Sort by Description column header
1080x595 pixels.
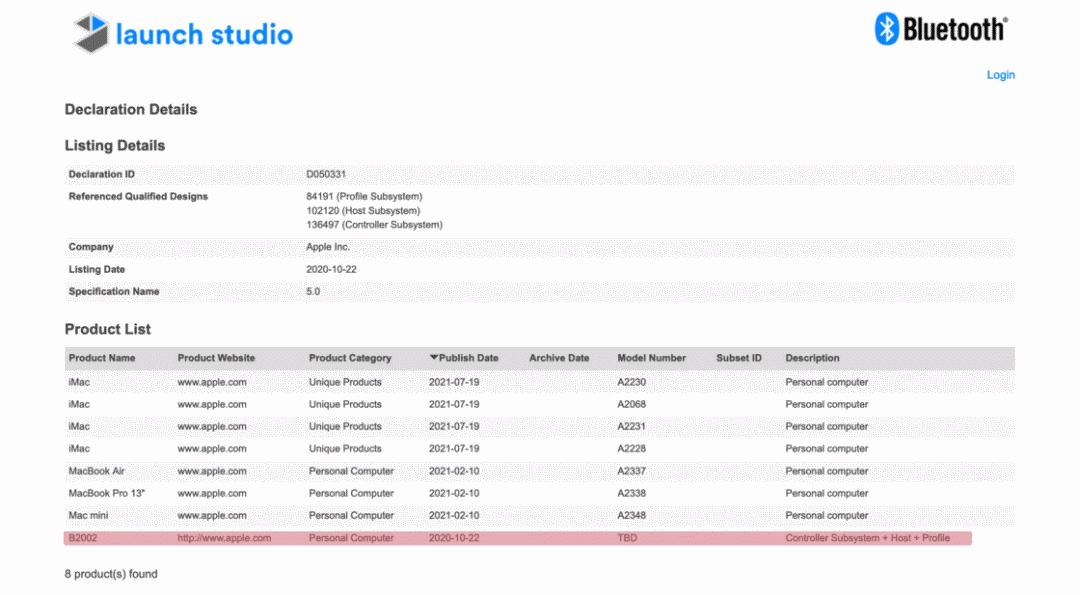coord(813,358)
